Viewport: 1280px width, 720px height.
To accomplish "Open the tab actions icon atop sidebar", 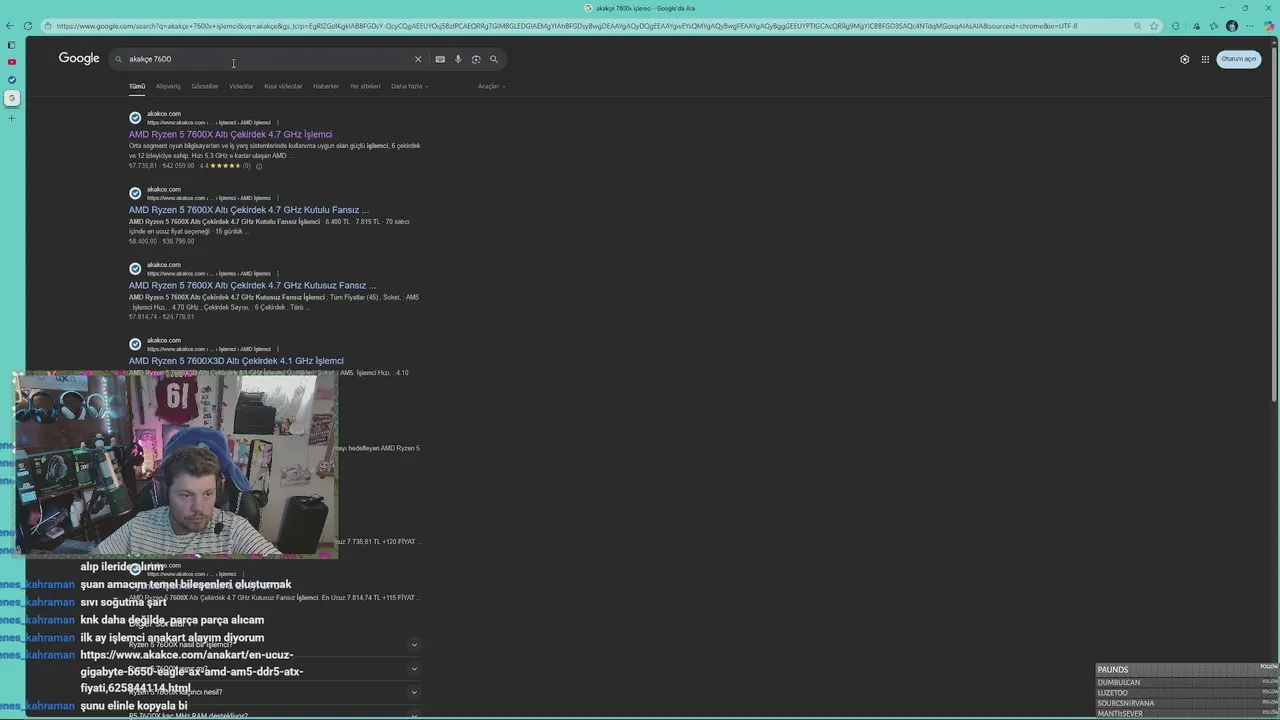I will (x=12, y=45).
